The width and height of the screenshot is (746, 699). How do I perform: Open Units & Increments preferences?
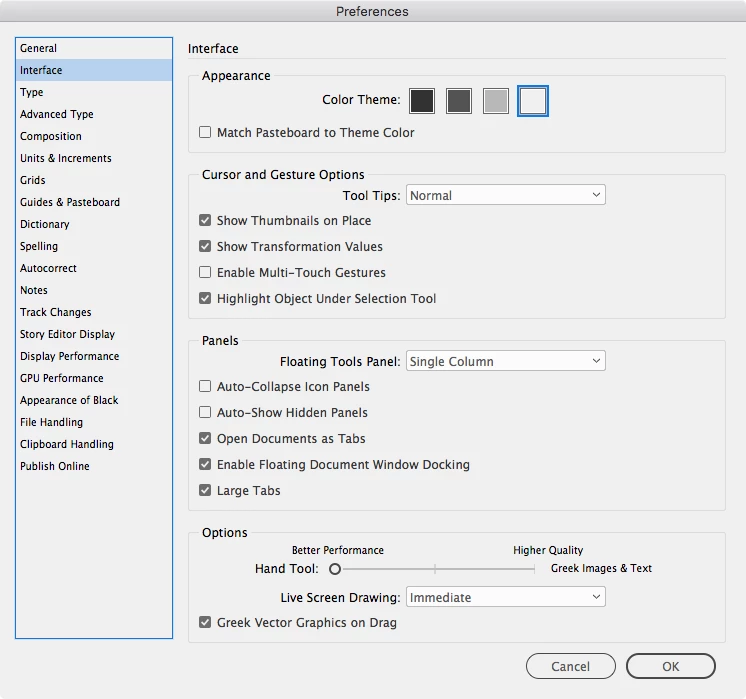94,158
